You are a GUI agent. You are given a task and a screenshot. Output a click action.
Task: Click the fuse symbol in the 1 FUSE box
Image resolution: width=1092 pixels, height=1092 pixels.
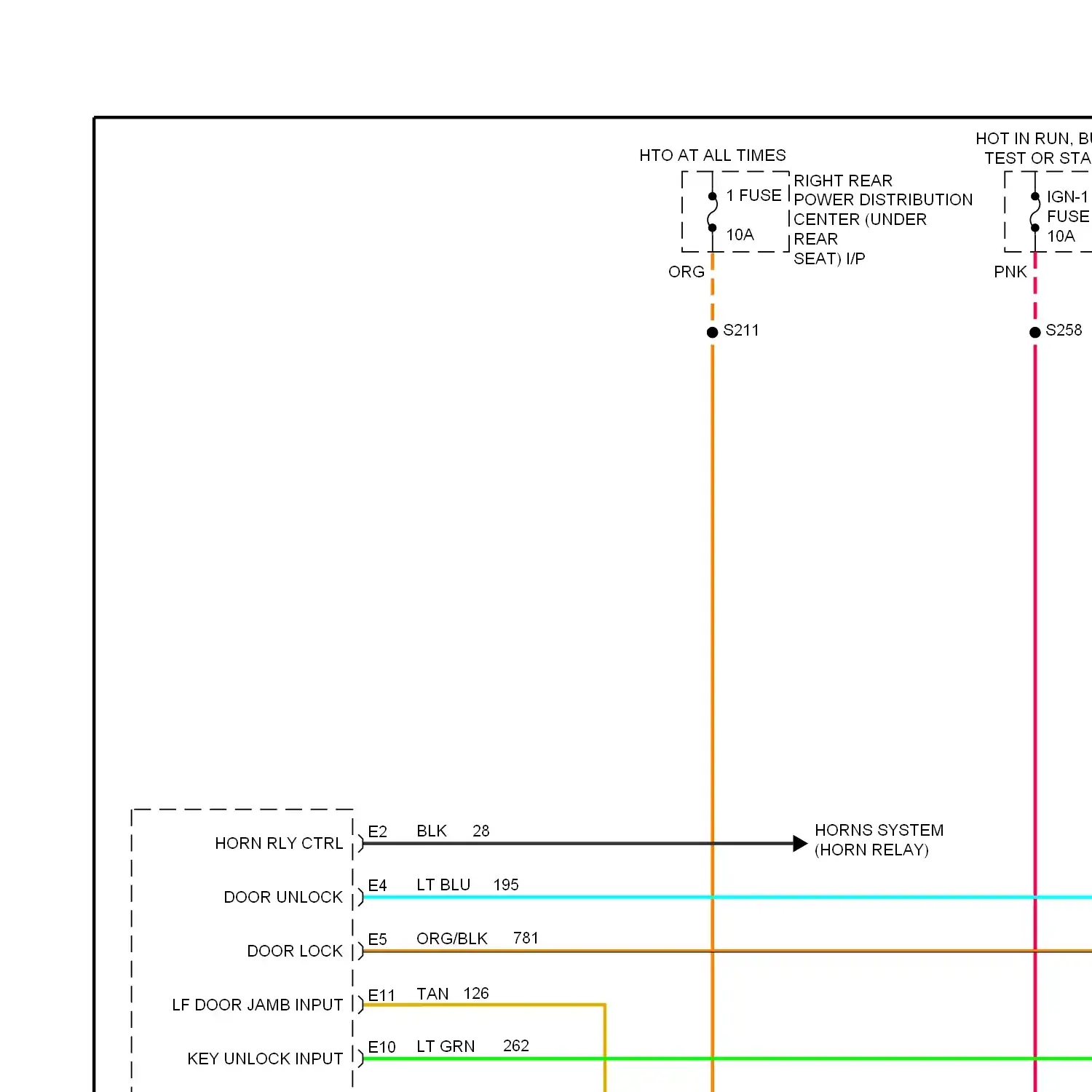pyautogui.click(x=712, y=212)
